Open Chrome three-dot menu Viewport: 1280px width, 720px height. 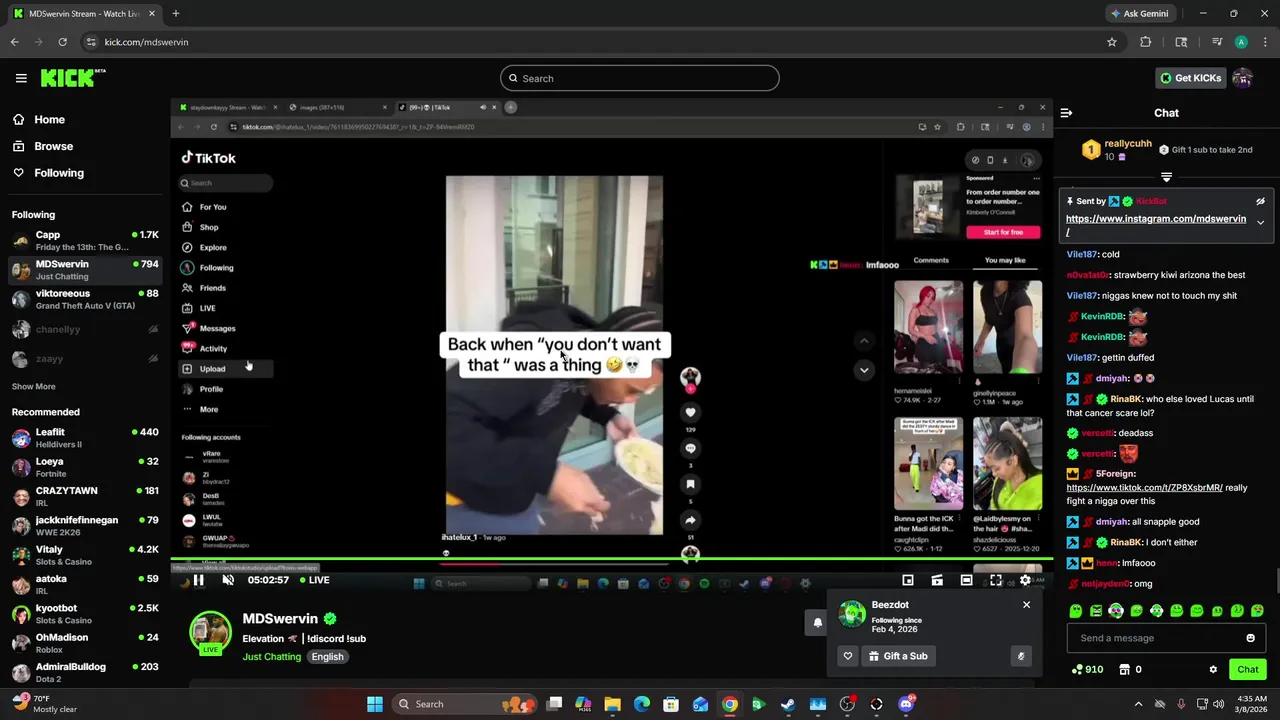tap(1264, 42)
